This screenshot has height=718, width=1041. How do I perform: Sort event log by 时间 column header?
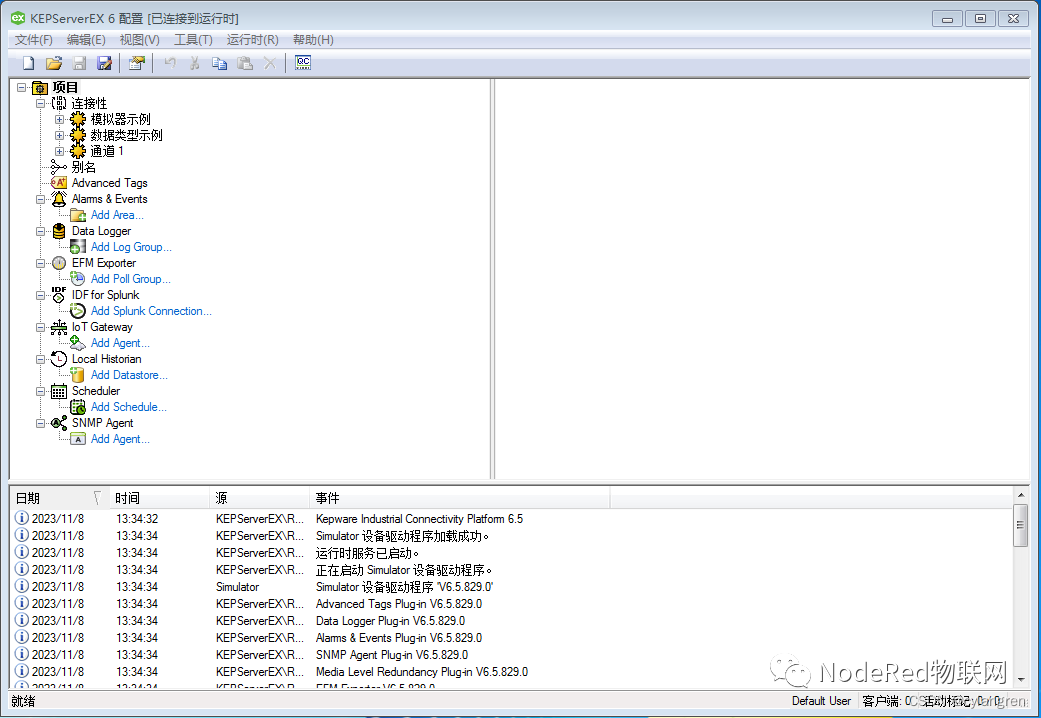click(159, 498)
